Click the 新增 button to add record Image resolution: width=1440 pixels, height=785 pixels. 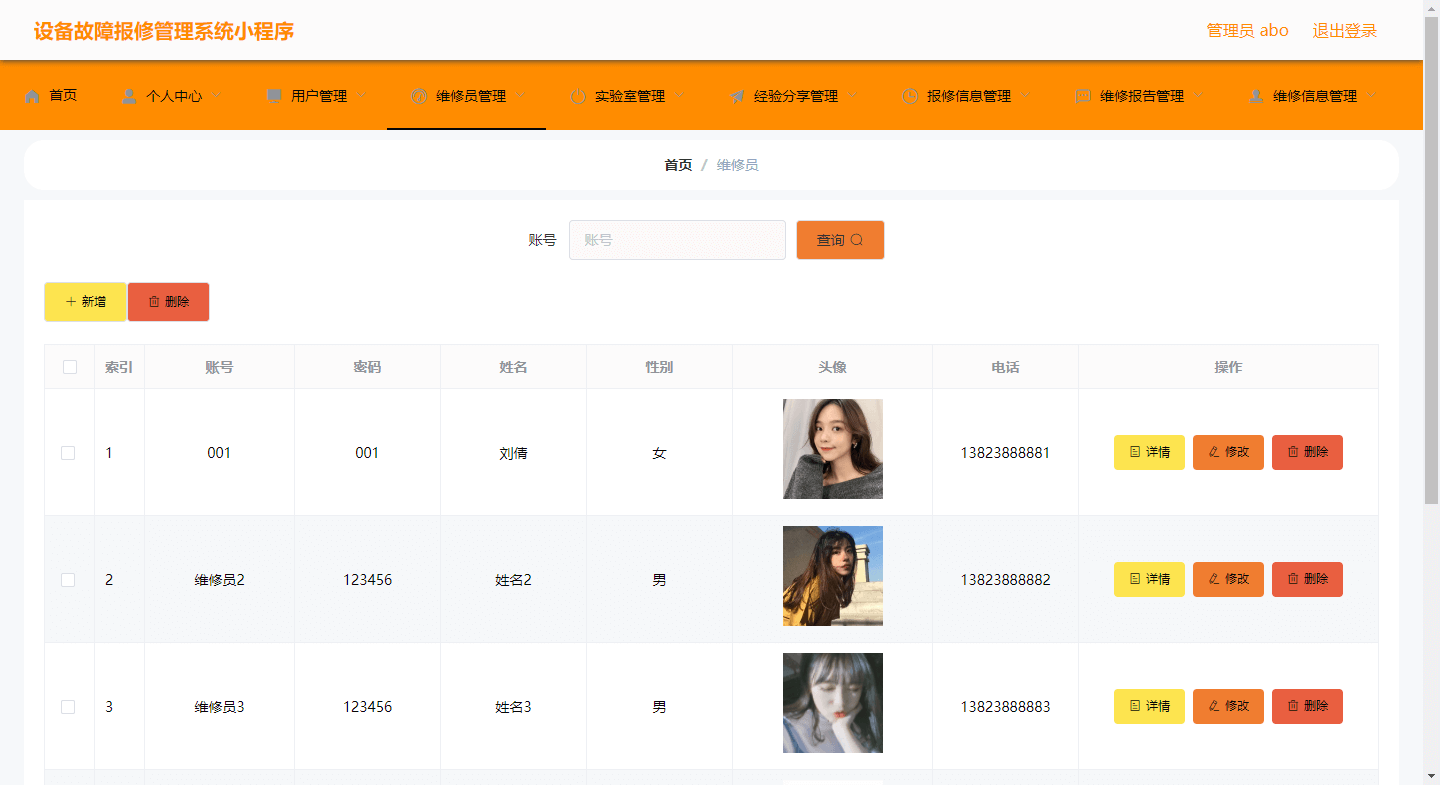point(85,301)
